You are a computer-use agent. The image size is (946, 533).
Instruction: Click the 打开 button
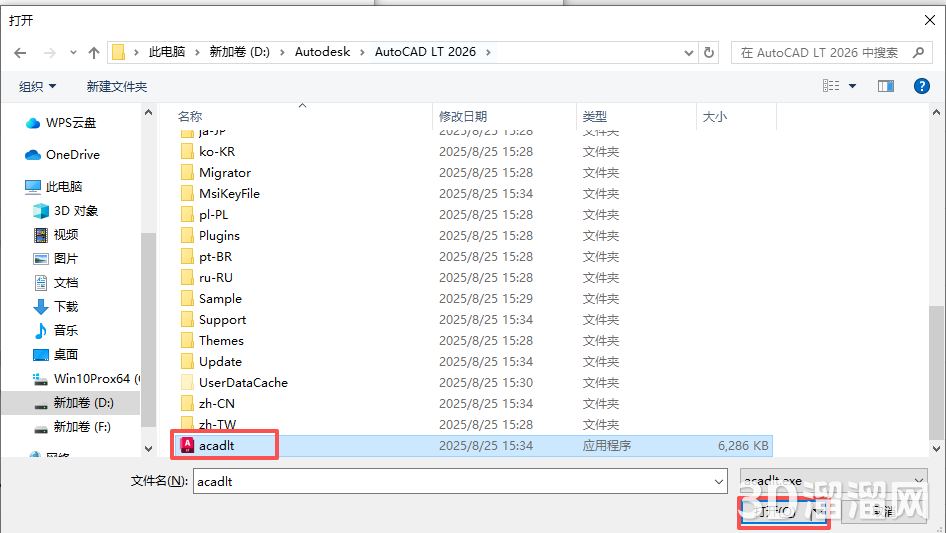[784, 512]
